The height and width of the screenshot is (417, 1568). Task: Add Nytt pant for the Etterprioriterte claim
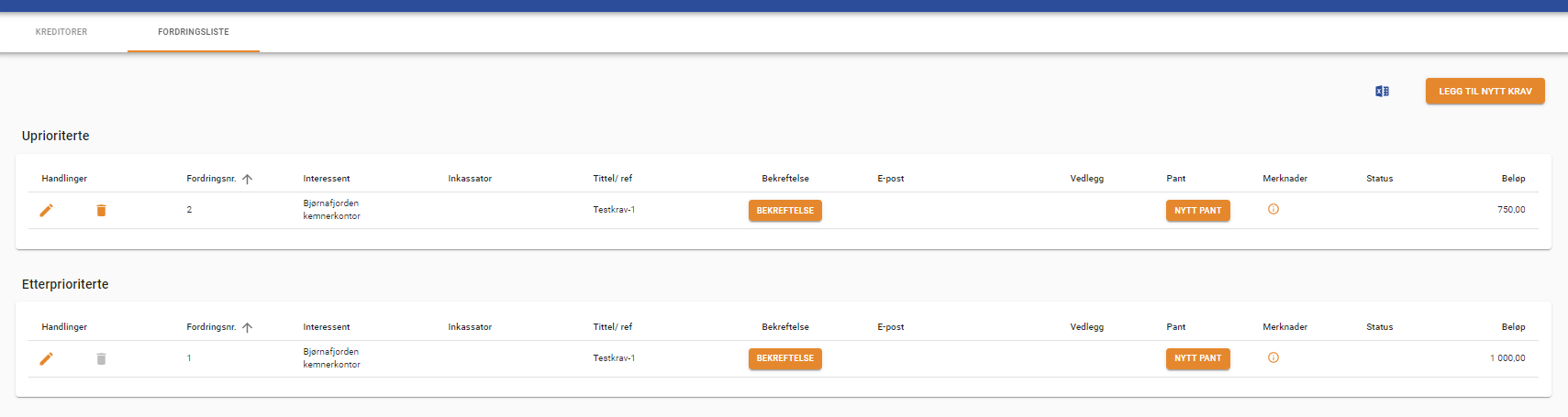pos(1197,358)
